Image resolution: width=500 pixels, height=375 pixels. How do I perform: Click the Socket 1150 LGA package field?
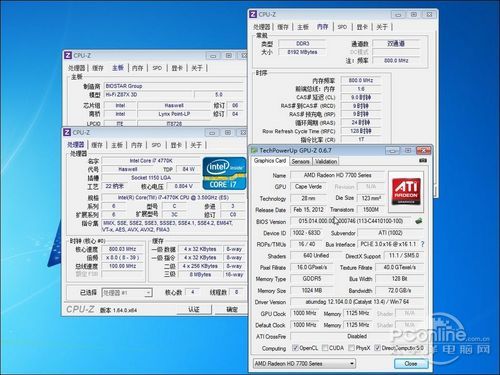[x=151, y=178]
